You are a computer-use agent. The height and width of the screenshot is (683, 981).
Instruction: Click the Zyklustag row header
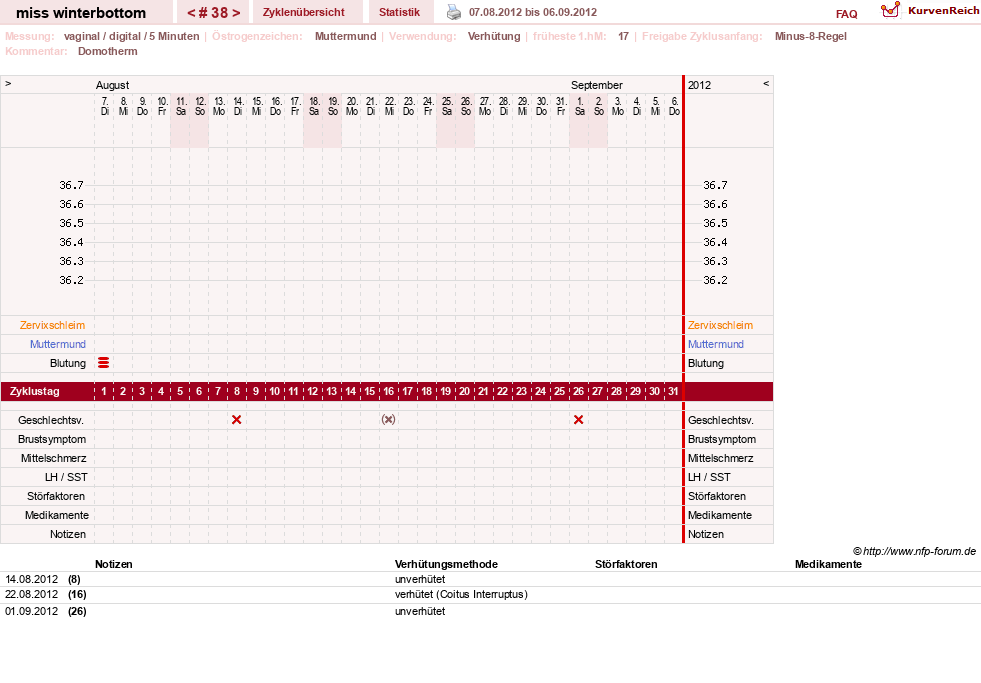(34, 392)
